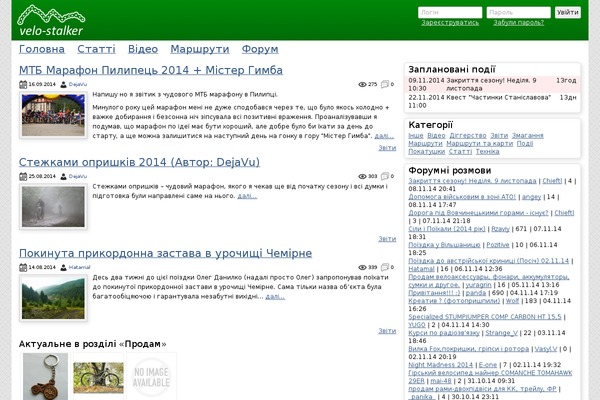Click author icon beside DejaVu on MTB article
The image size is (600, 400).
tap(64, 84)
